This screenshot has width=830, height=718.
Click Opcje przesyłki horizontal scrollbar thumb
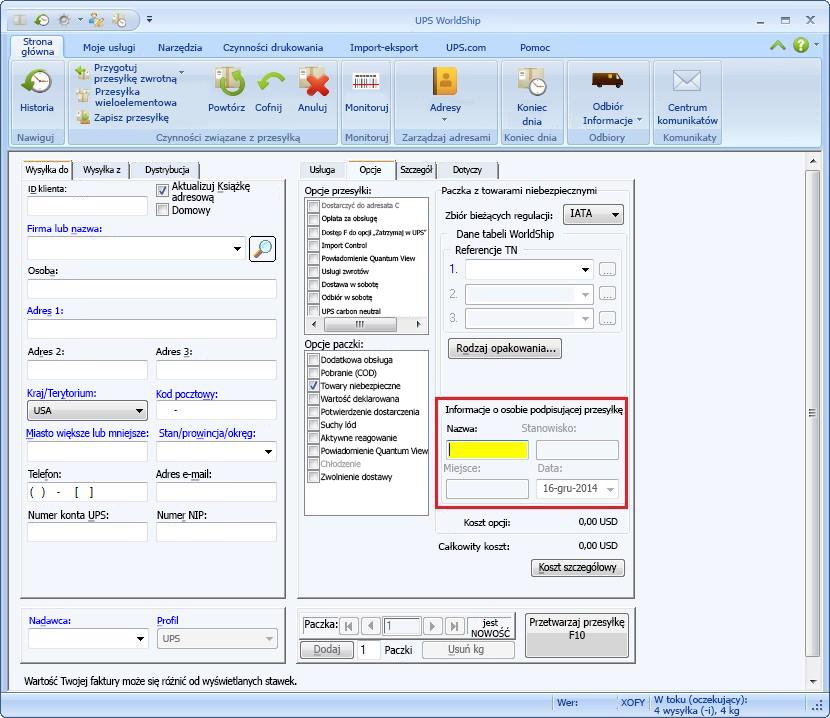(x=360, y=324)
